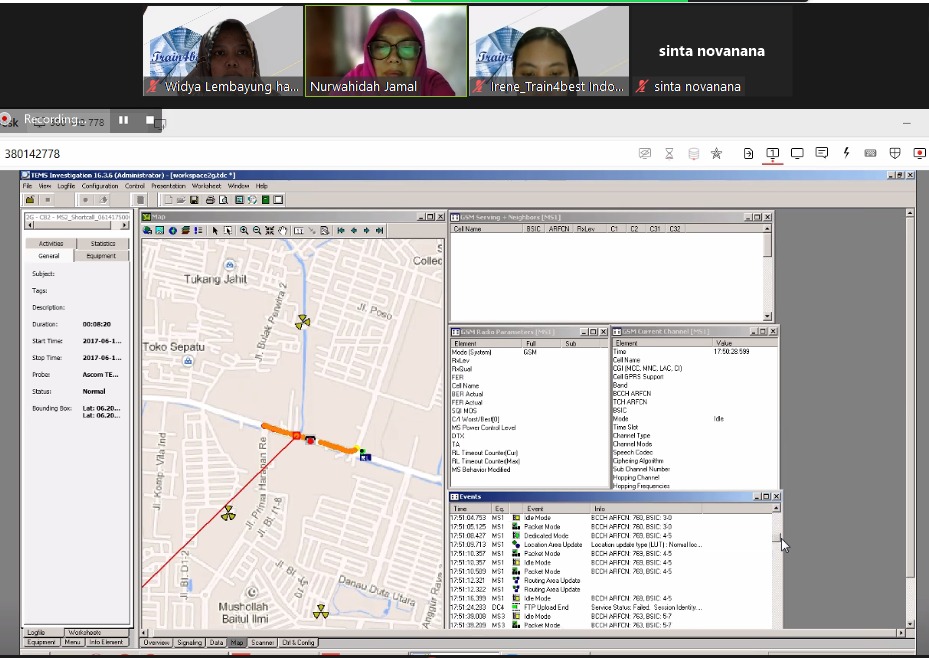
Task: Switch to the Statistics tab
Action: coord(102,243)
